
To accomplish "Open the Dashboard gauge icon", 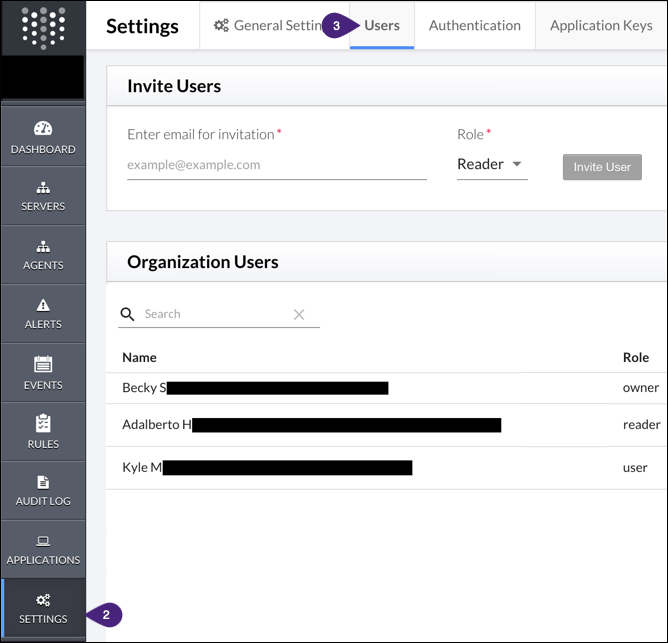I will click(43, 129).
